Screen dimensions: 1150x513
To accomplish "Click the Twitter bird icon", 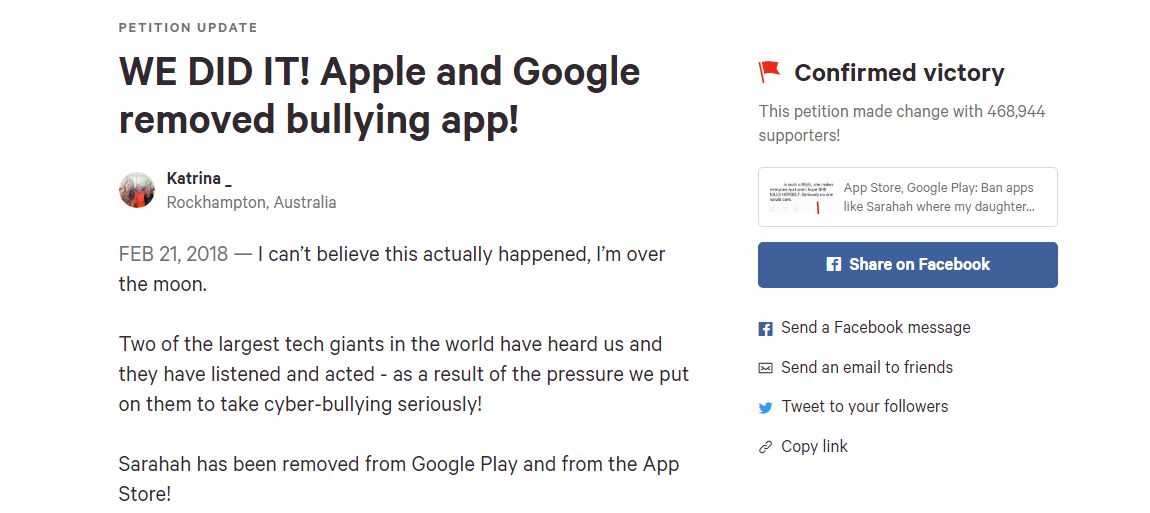I will [x=766, y=407].
